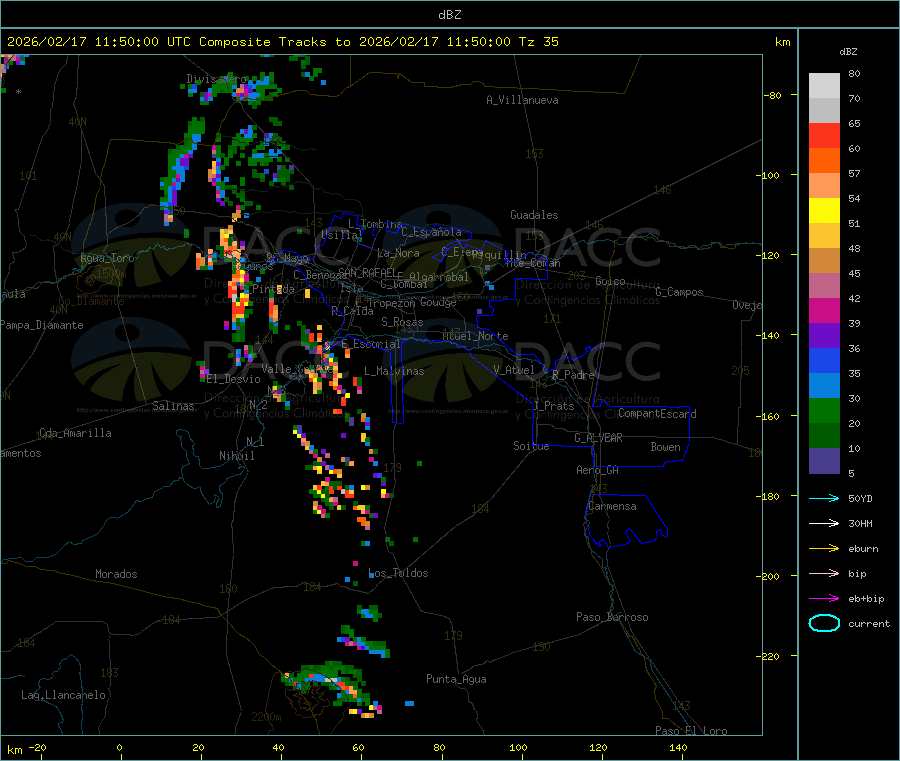
Task: Click the red 60 dBZ color swatch
Action: 824,135
